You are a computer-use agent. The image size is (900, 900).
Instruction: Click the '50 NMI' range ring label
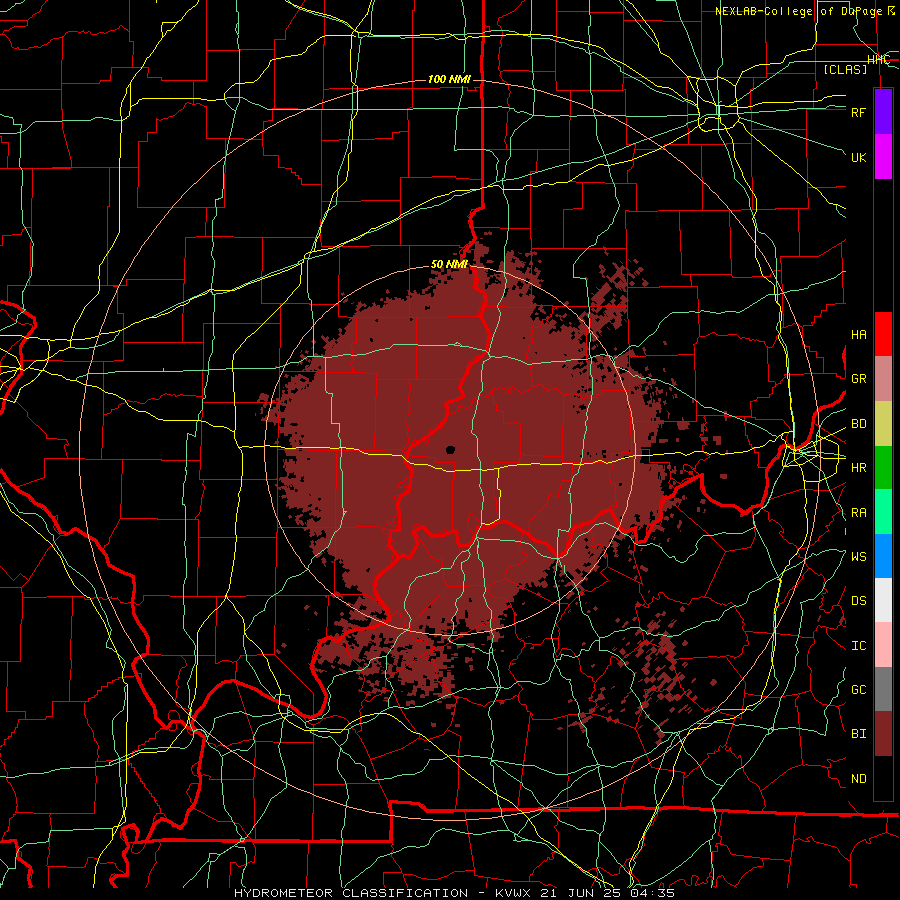click(449, 265)
